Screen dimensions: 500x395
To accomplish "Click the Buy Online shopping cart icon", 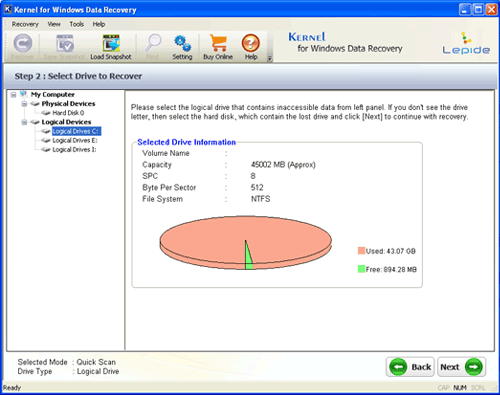I will [x=218, y=43].
